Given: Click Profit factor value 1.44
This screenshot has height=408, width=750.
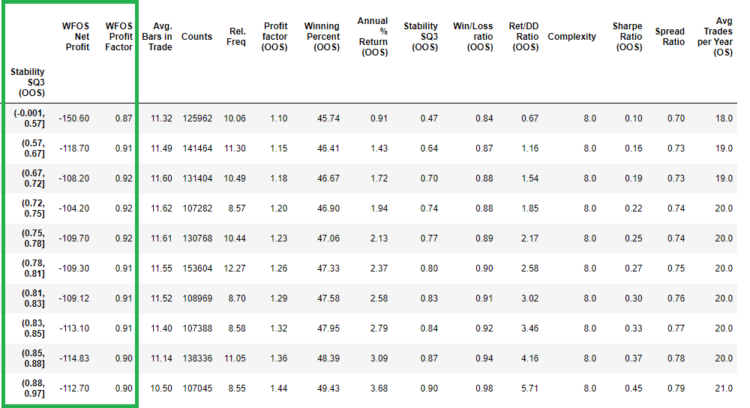Looking at the screenshot, I should pyautogui.click(x=278, y=388).
